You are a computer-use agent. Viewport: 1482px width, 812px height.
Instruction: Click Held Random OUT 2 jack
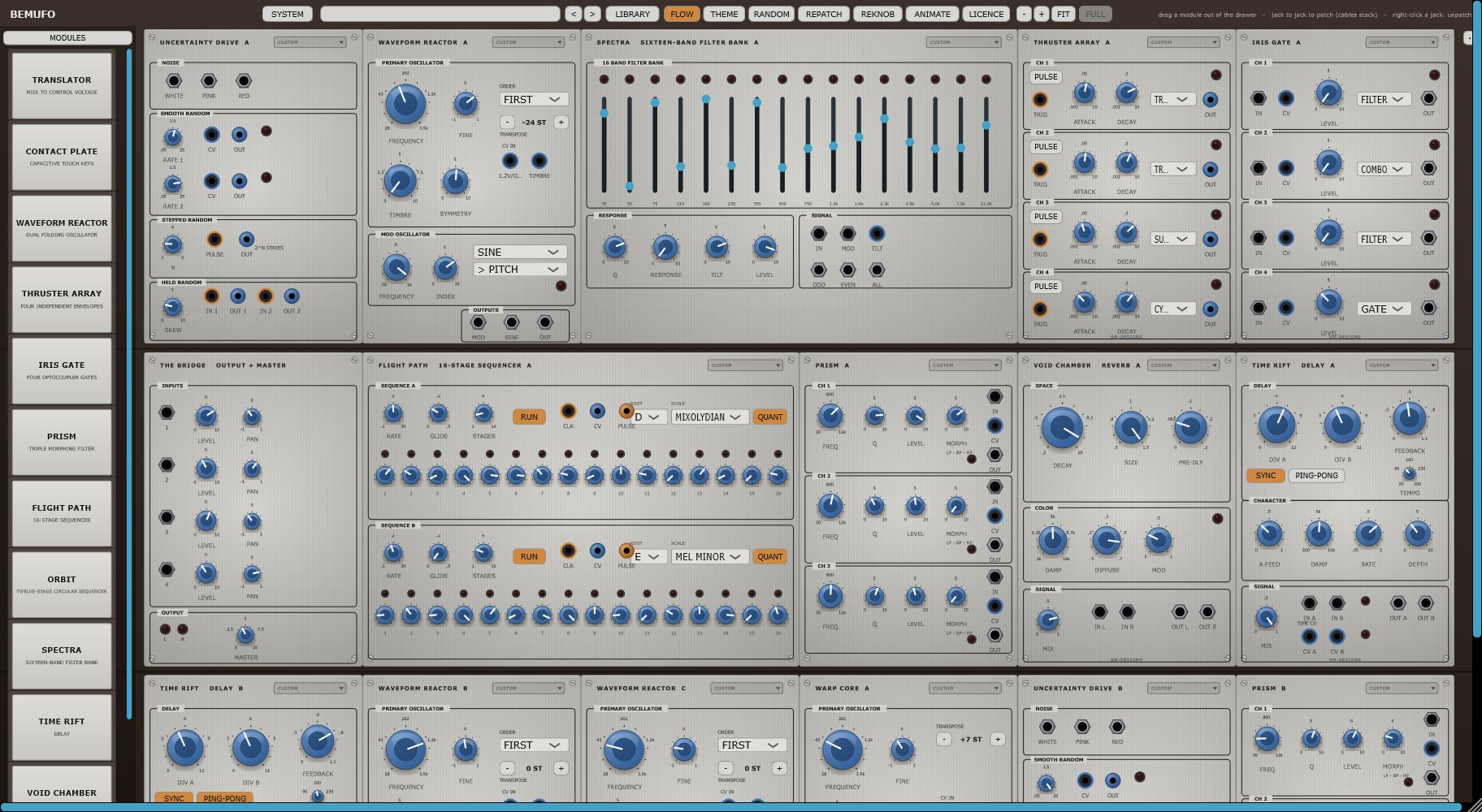292,296
